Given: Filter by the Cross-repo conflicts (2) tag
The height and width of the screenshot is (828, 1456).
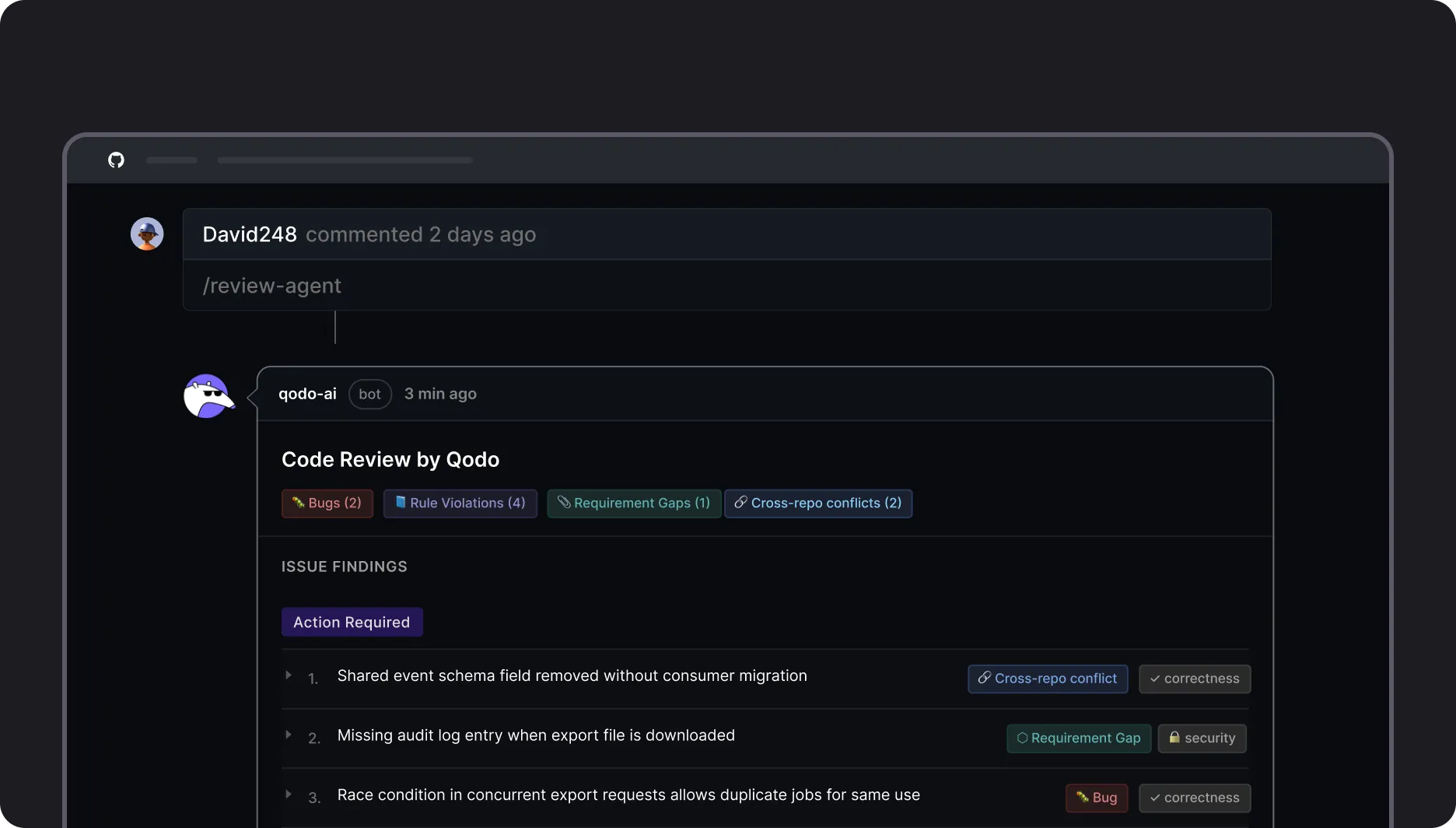Looking at the screenshot, I should click(x=818, y=503).
